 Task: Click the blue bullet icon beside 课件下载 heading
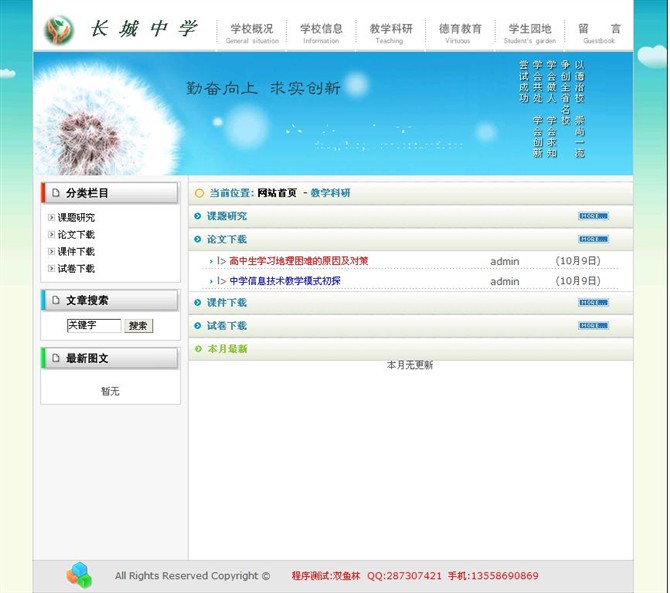[x=197, y=302]
